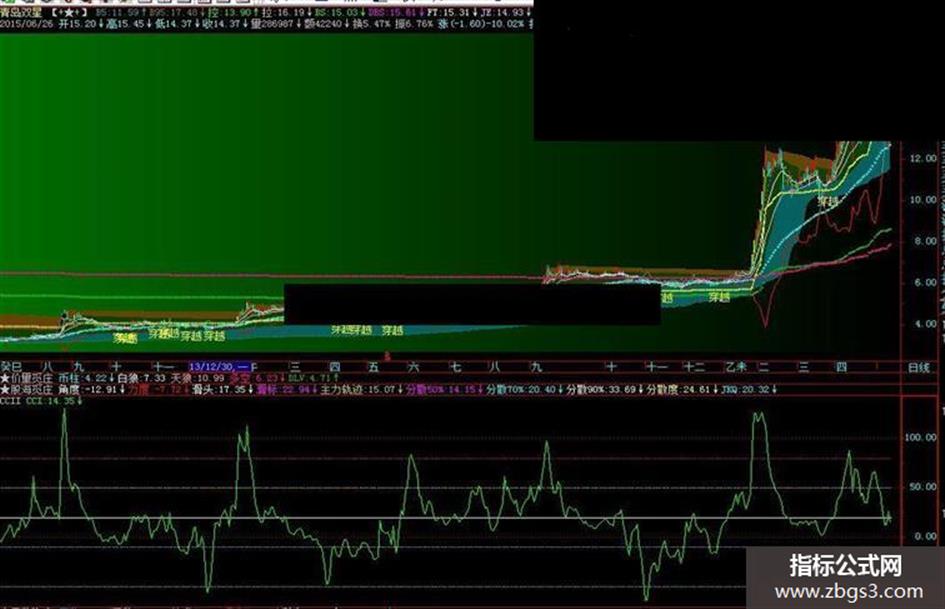Click the high price 高15.45 value
Image resolution: width=945 pixels, height=609 pixels.
coord(125,24)
